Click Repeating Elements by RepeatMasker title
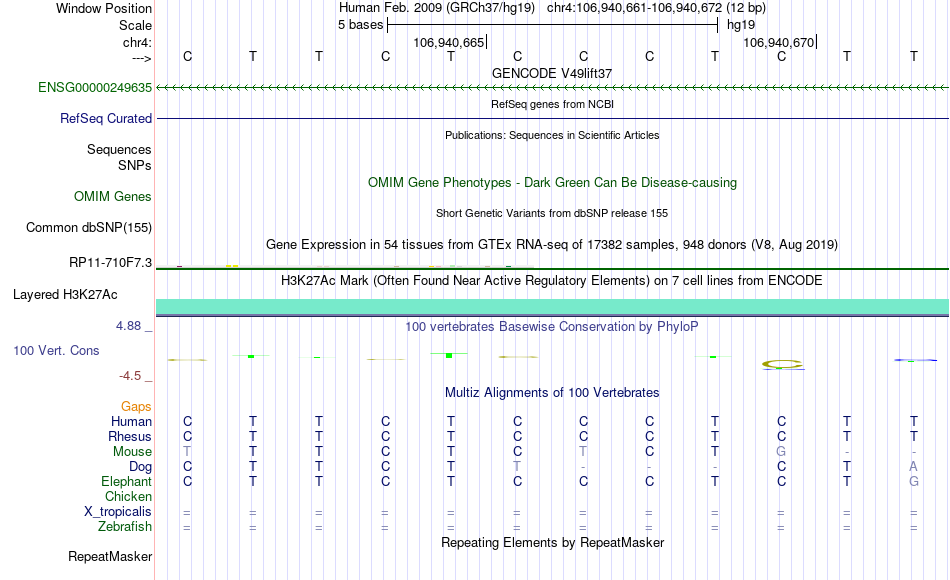 [553, 542]
